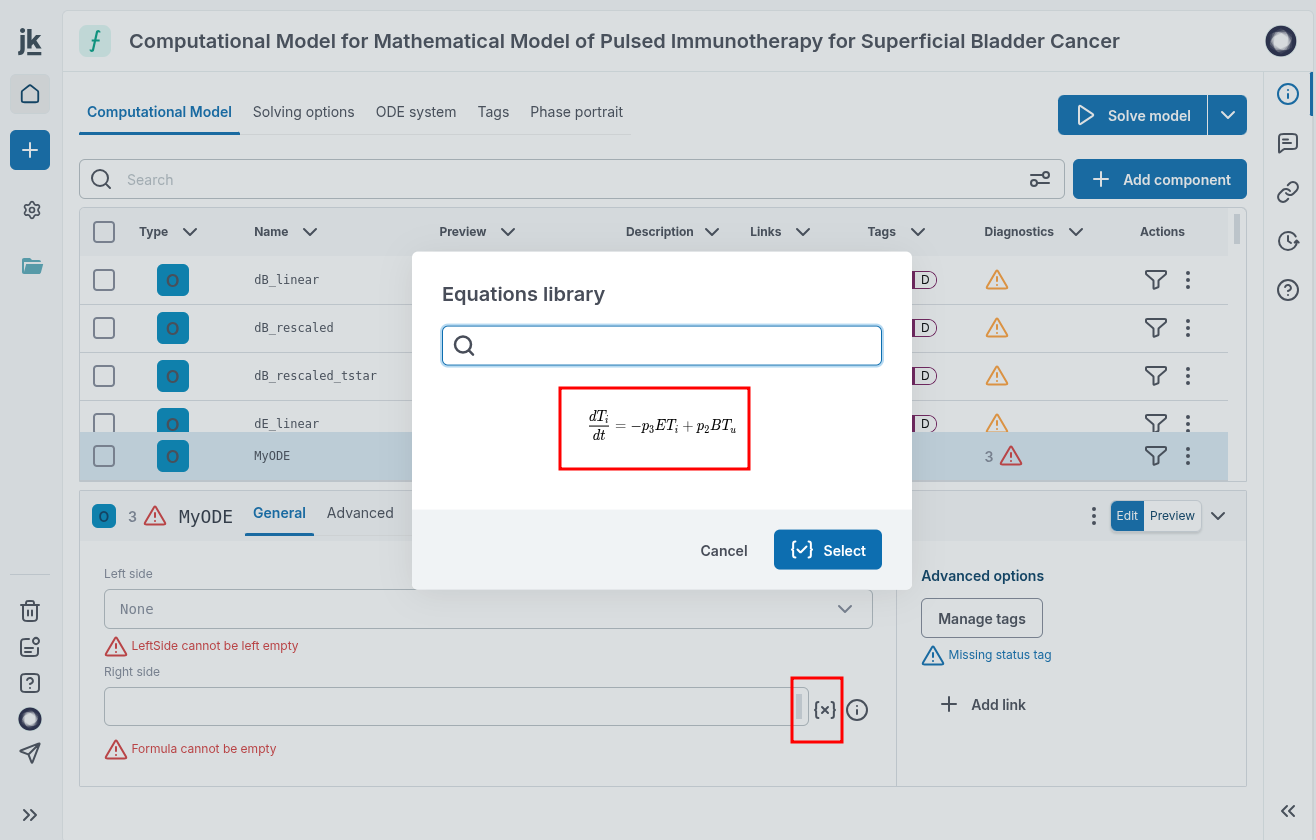Viewport: 1316px width, 840px height.
Task: Open the equations library {x} icon
Action: tap(825, 710)
